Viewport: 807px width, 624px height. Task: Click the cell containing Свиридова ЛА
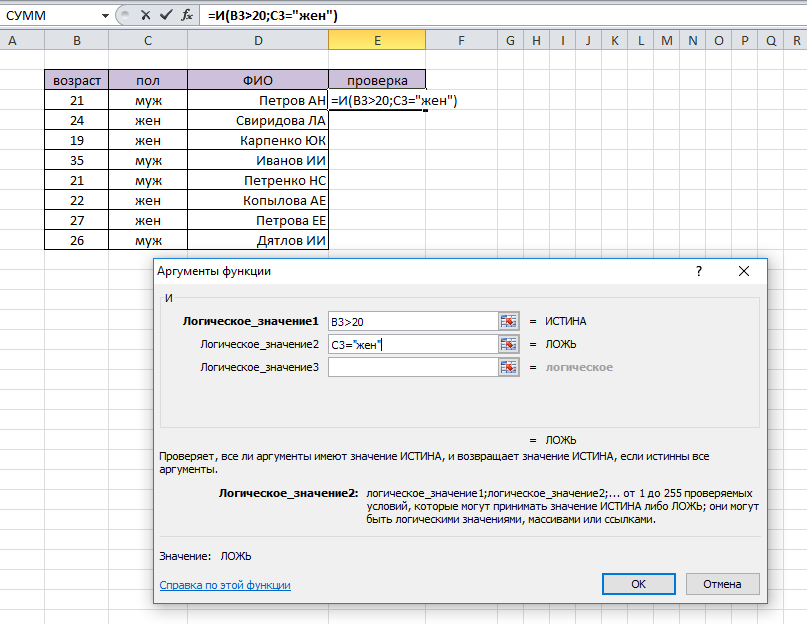(258, 120)
